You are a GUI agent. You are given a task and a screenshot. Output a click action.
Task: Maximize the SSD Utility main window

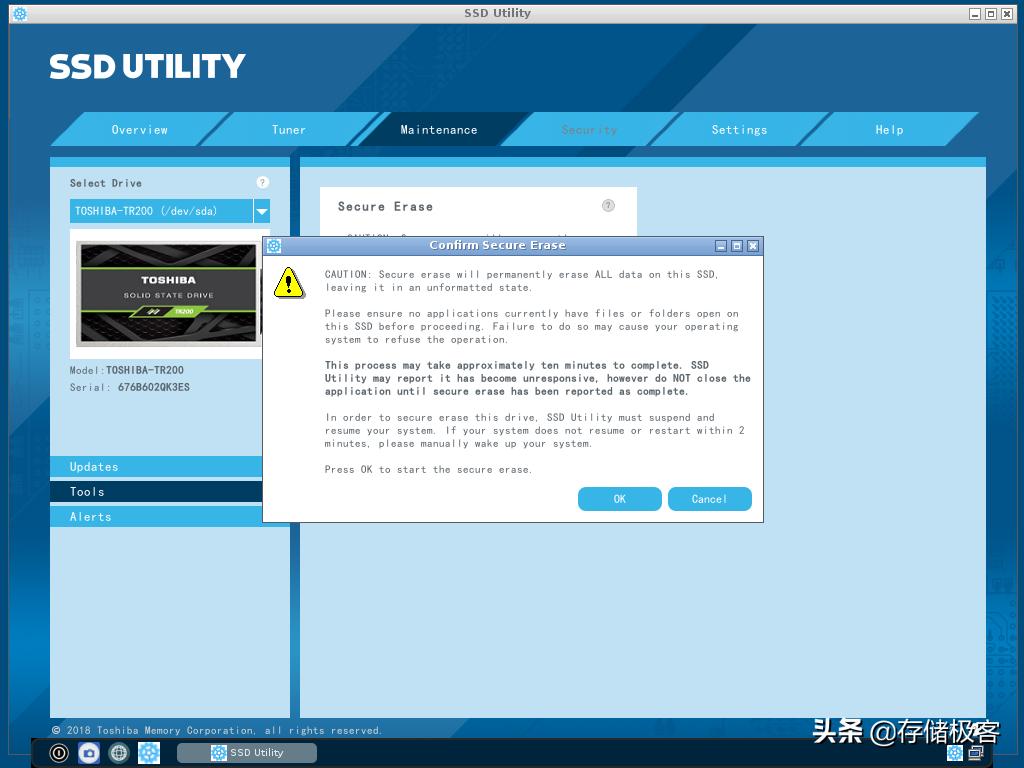[x=991, y=14]
